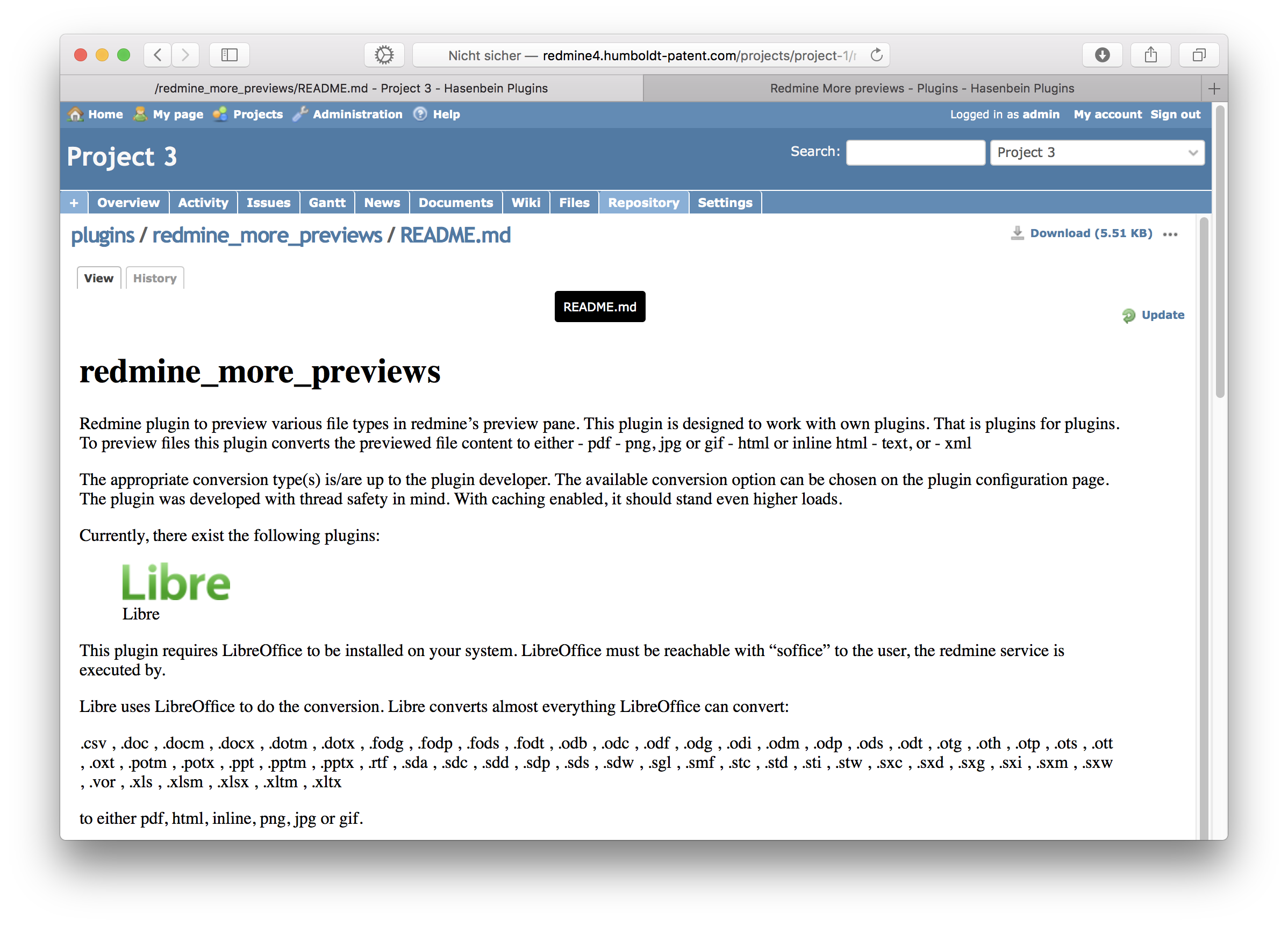Open the extension gear icon in toolbar
The height and width of the screenshot is (926, 1288).
[x=384, y=55]
